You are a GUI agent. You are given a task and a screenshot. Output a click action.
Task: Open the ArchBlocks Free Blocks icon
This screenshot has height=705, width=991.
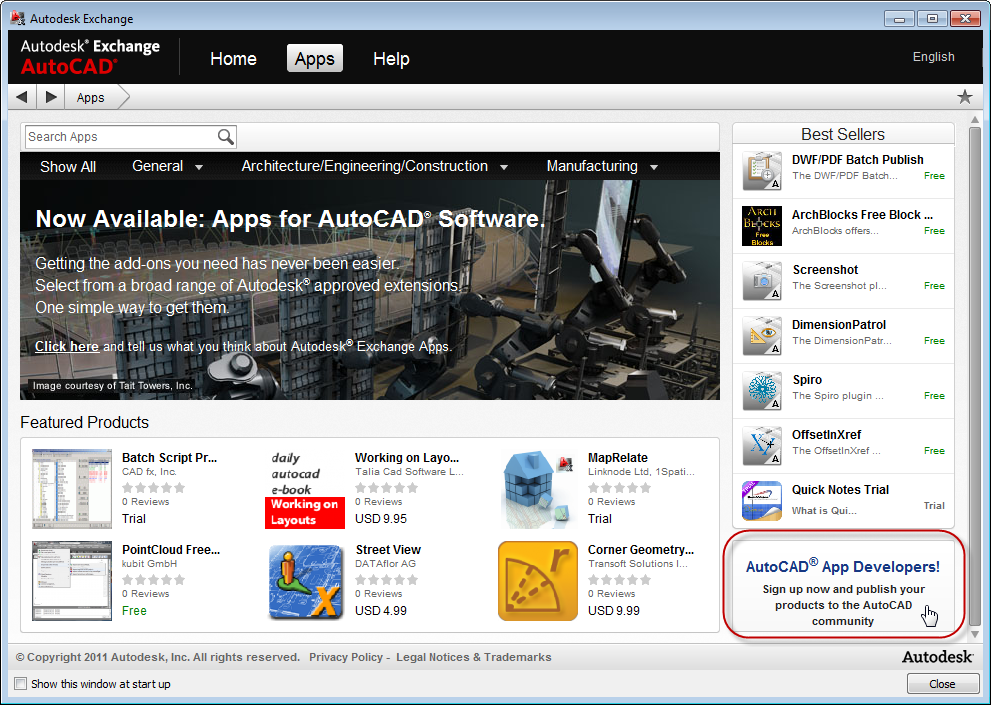pyautogui.click(x=761, y=226)
